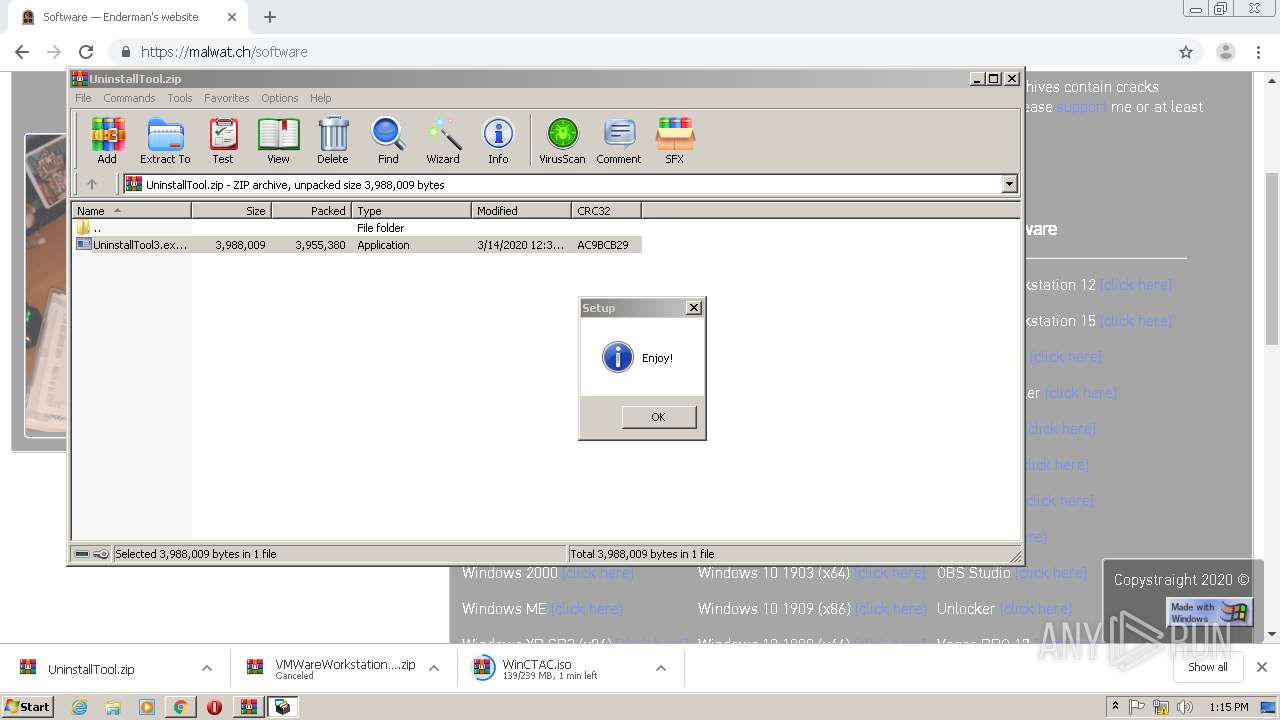Click OBS Studio click here link
Screen dimensions: 1280x720
tap(1051, 573)
